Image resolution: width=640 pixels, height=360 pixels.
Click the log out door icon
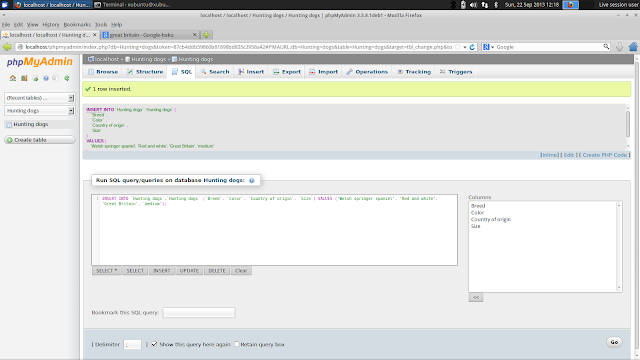point(24,78)
